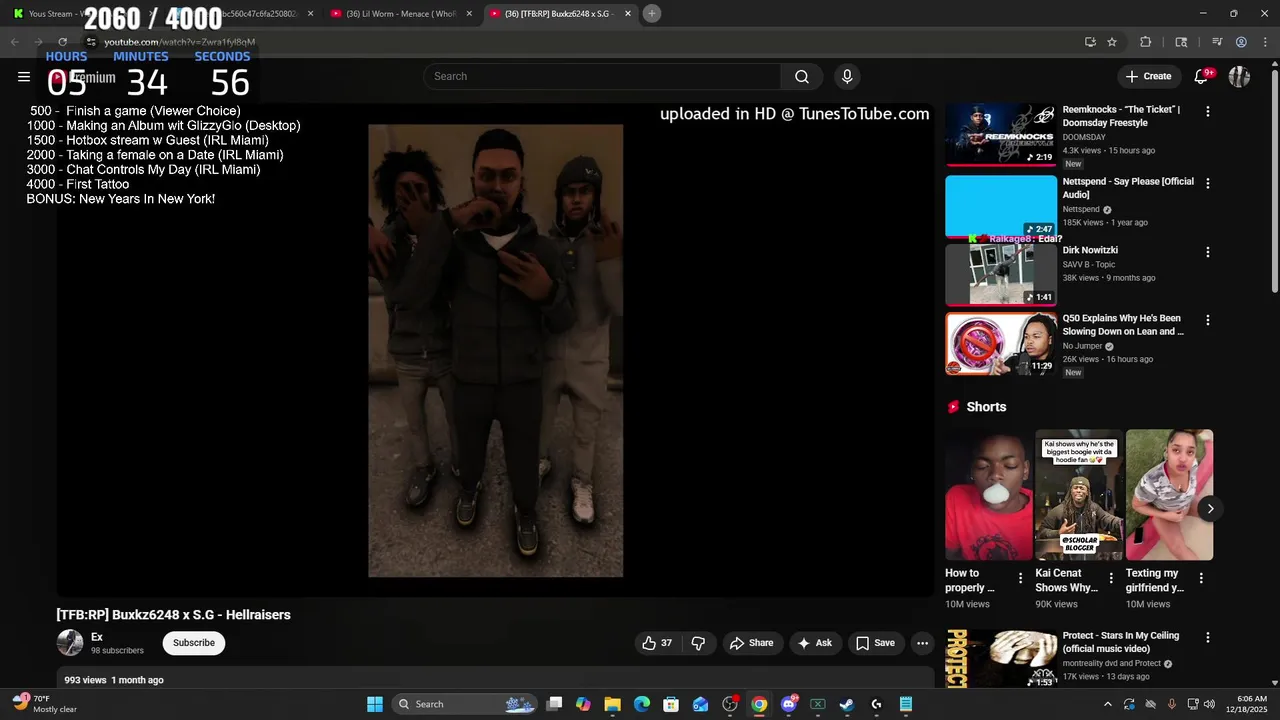This screenshot has width=1280, height=720.
Task: Open the Windows Start menu
Action: 375,704
